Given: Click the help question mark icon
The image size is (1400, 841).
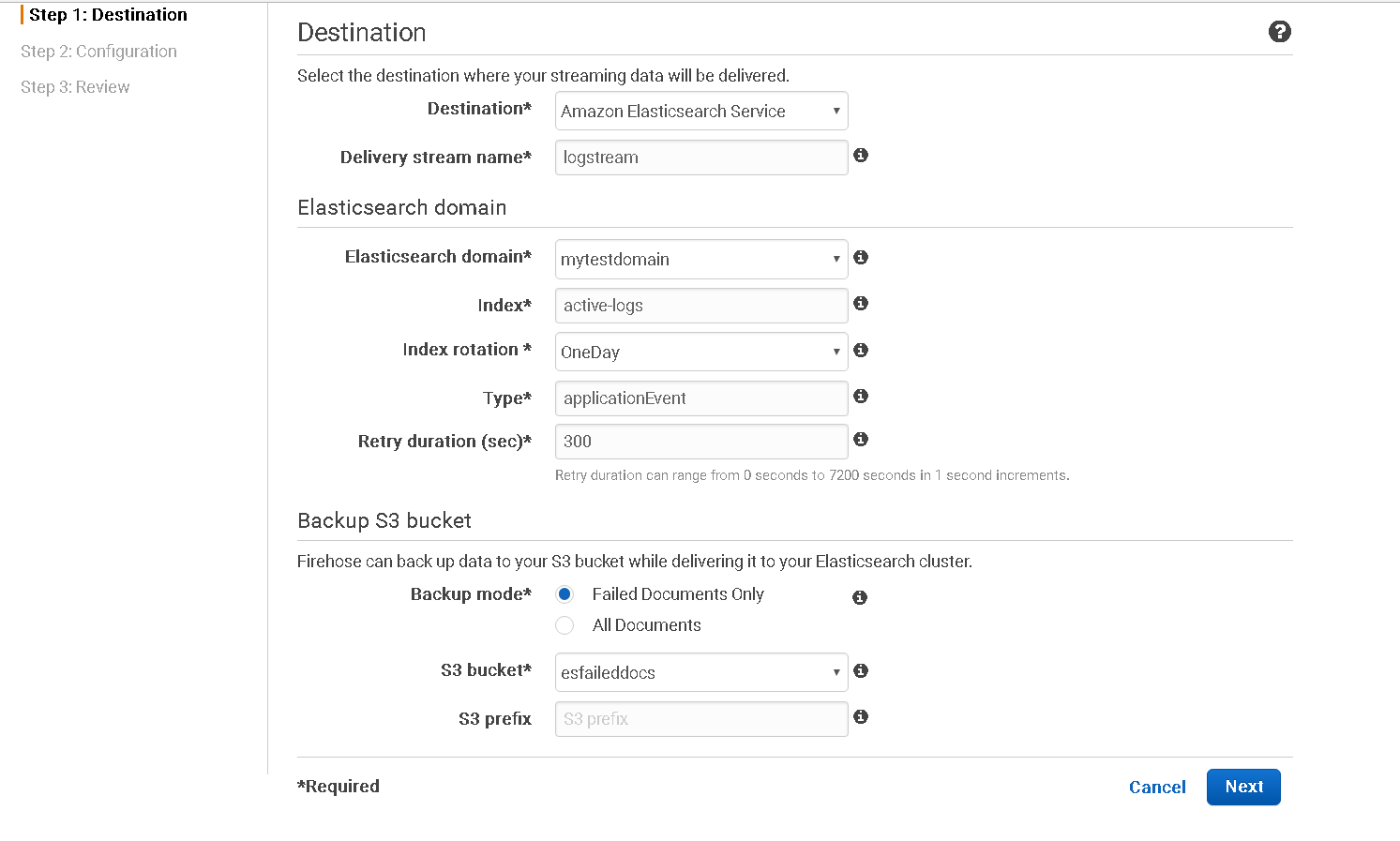Looking at the screenshot, I should point(1279,32).
